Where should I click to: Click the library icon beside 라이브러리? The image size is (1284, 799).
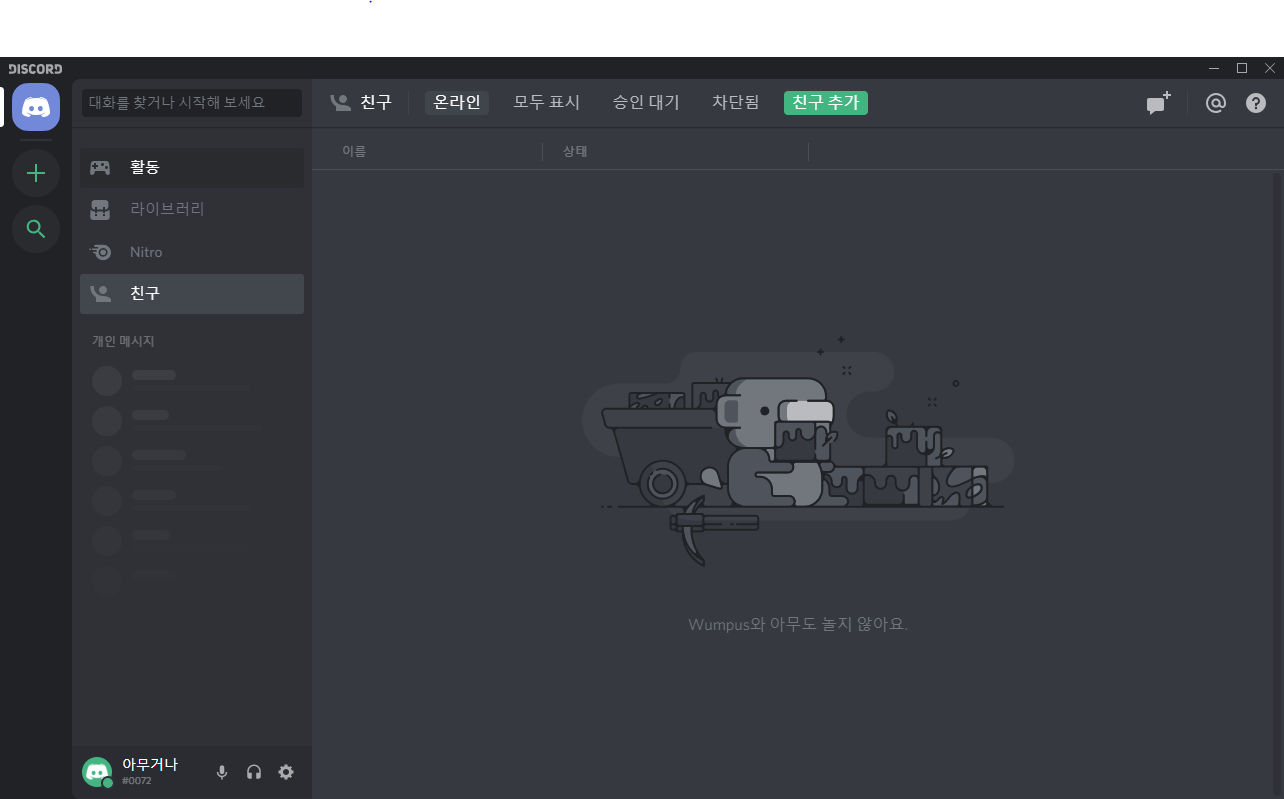(x=100, y=210)
